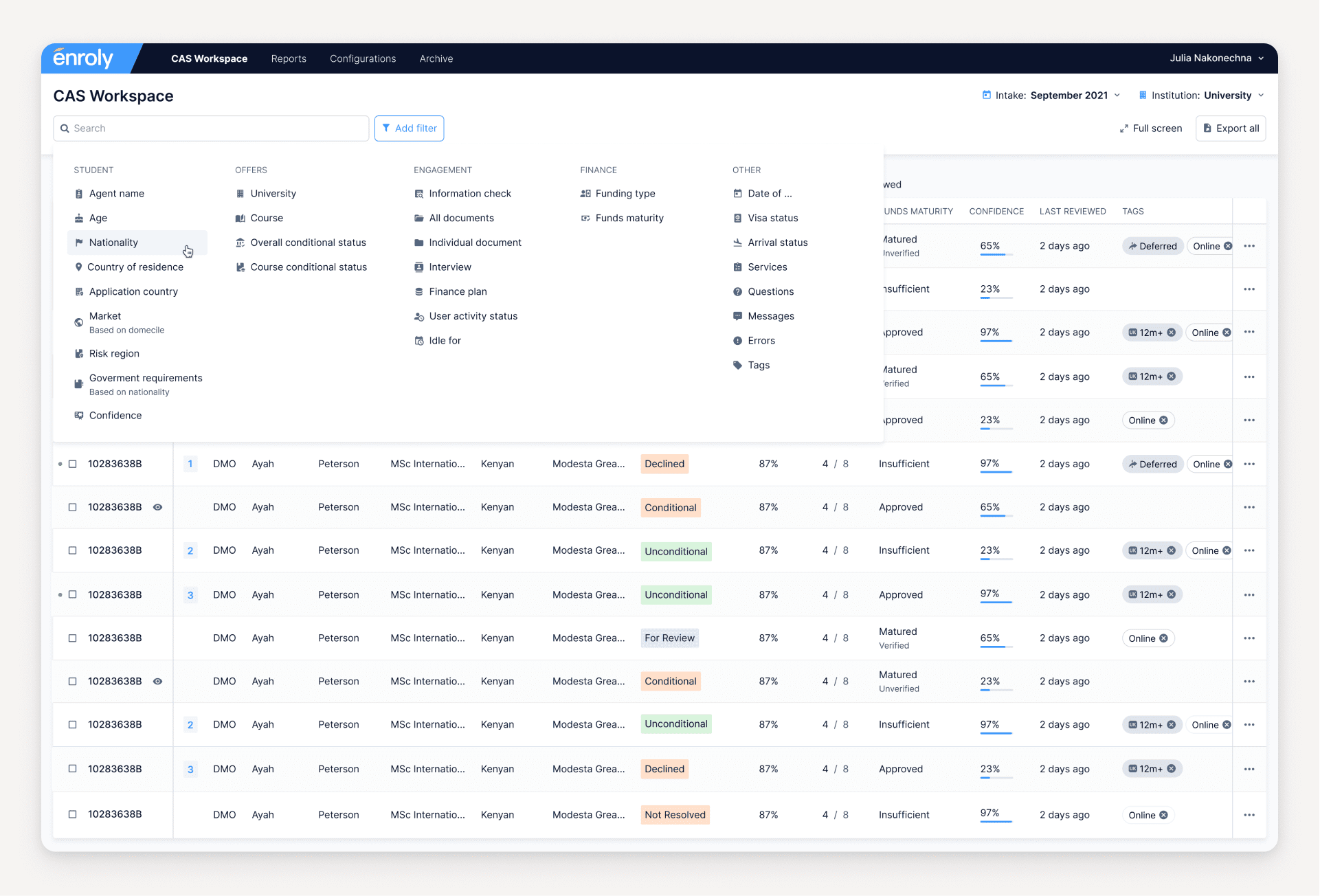Select the checkbox on the Not Resolved row

point(72,815)
